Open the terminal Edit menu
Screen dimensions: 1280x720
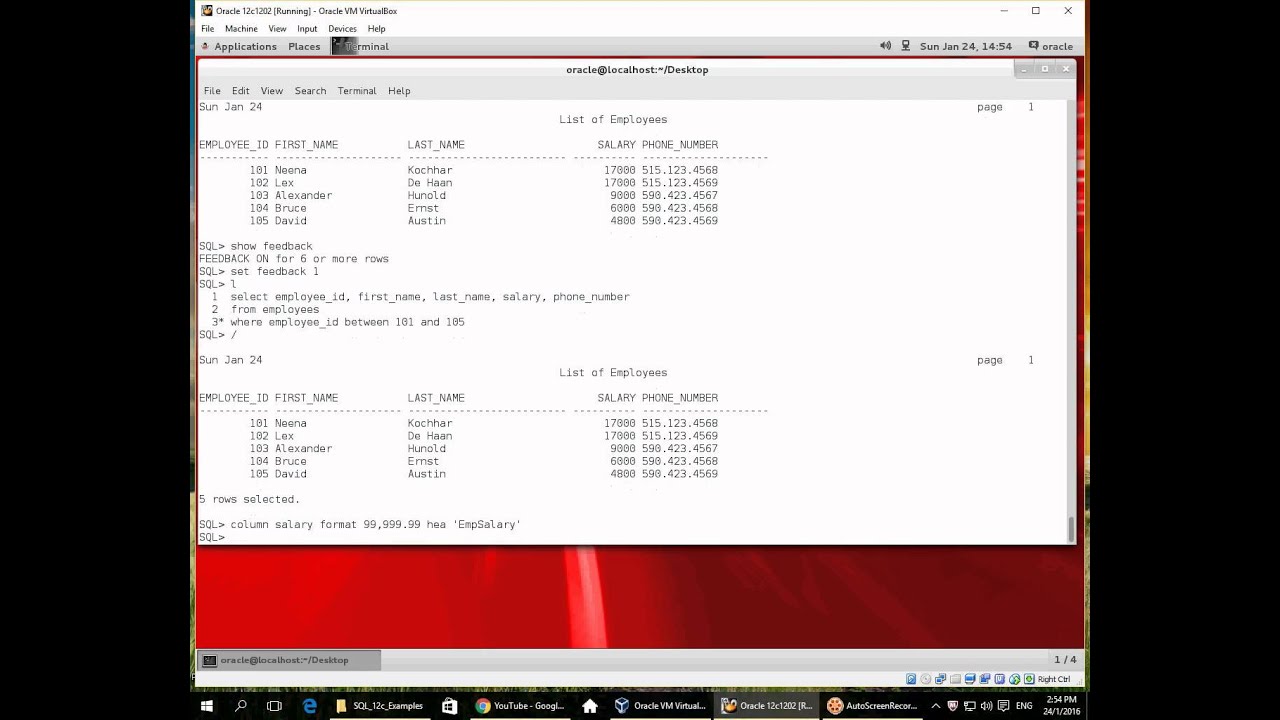(240, 91)
